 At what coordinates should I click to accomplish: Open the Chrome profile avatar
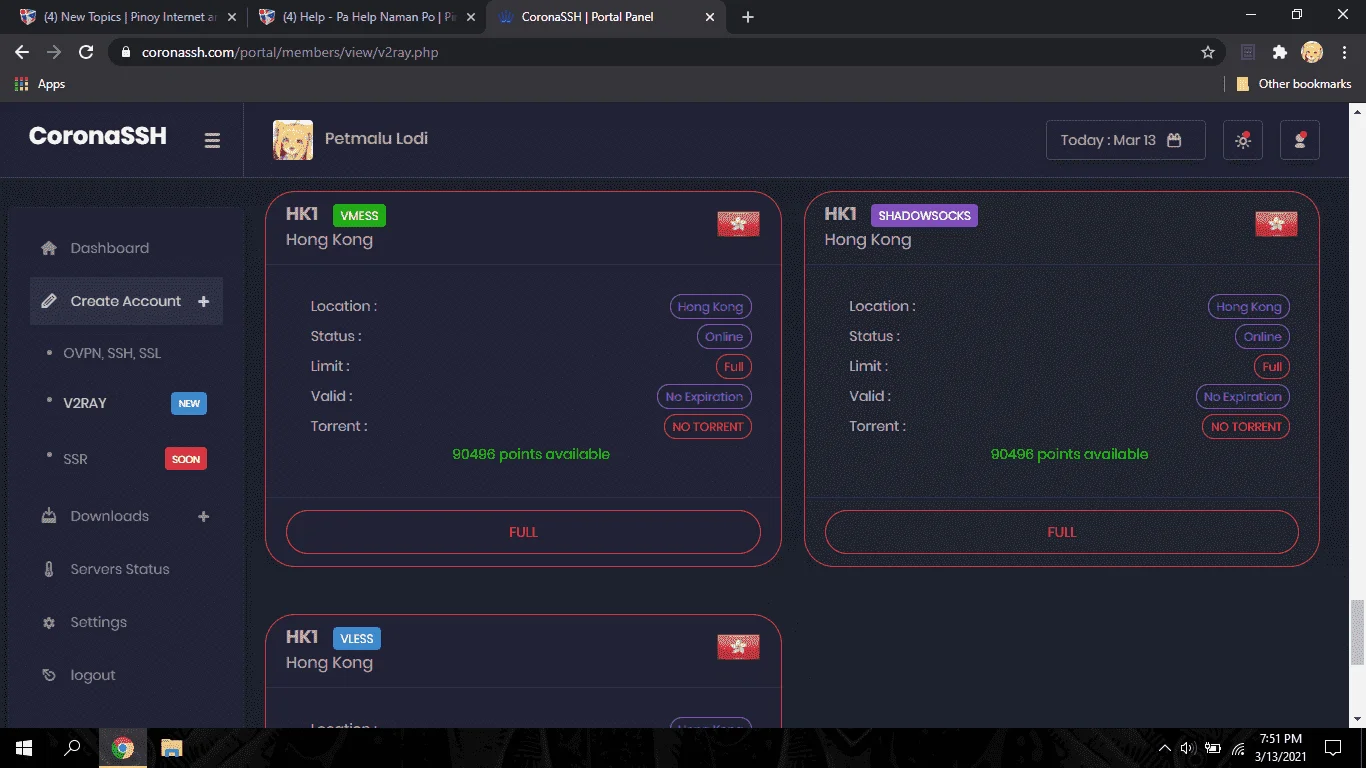(x=1312, y=52)
